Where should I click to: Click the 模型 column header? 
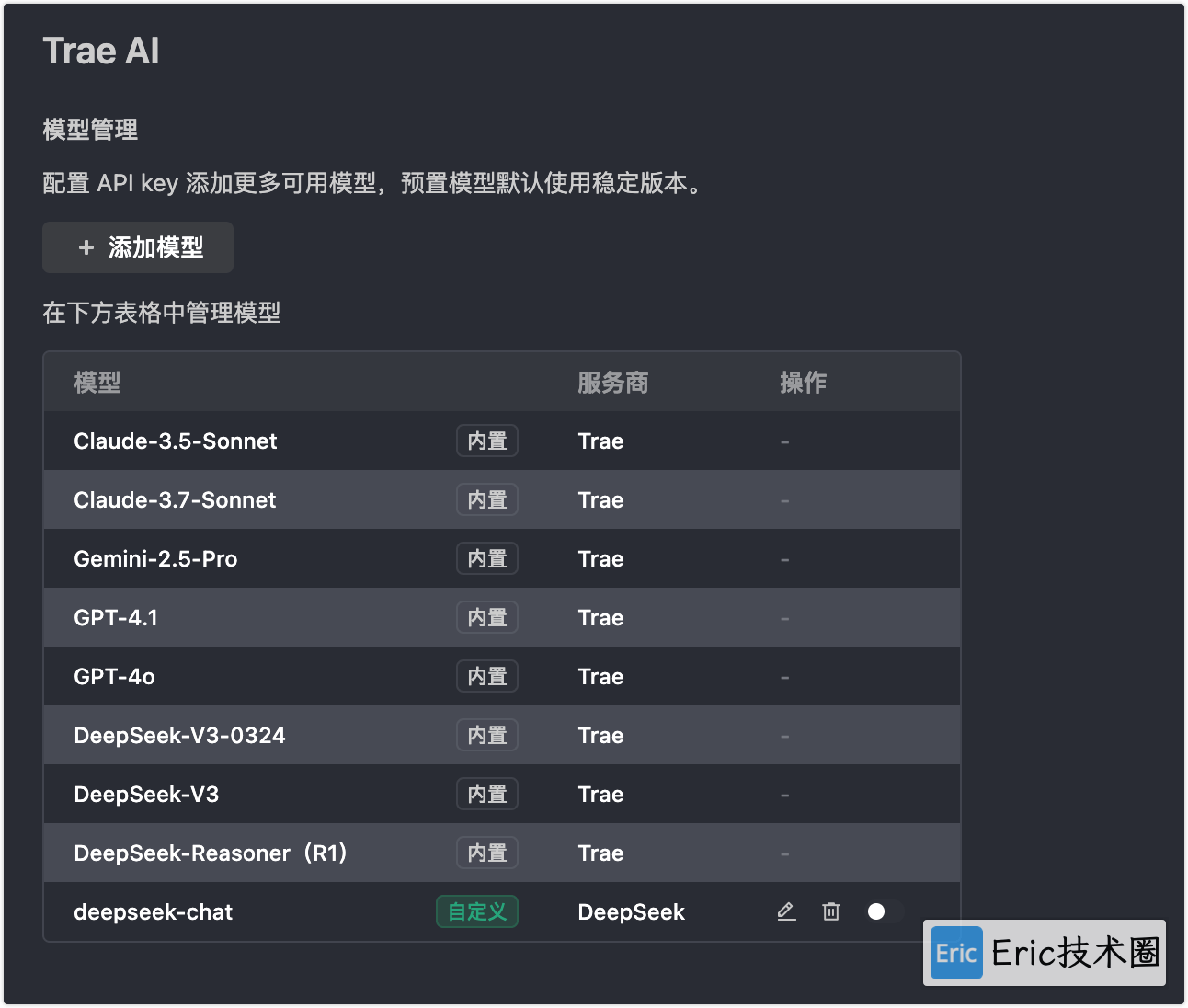[97, 383]
